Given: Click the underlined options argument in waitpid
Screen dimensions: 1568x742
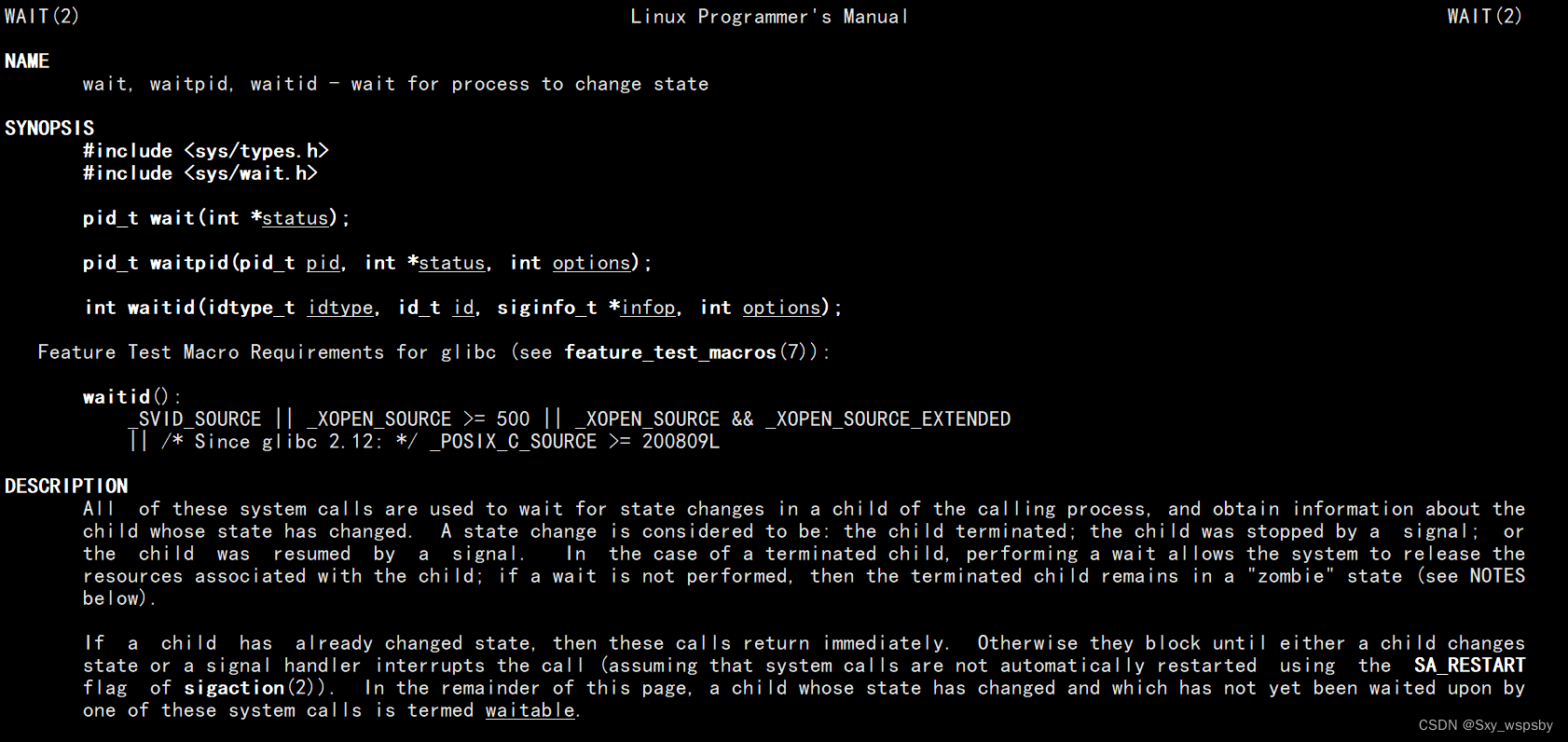Looking at the screenshot, I should tap(592, 263).
